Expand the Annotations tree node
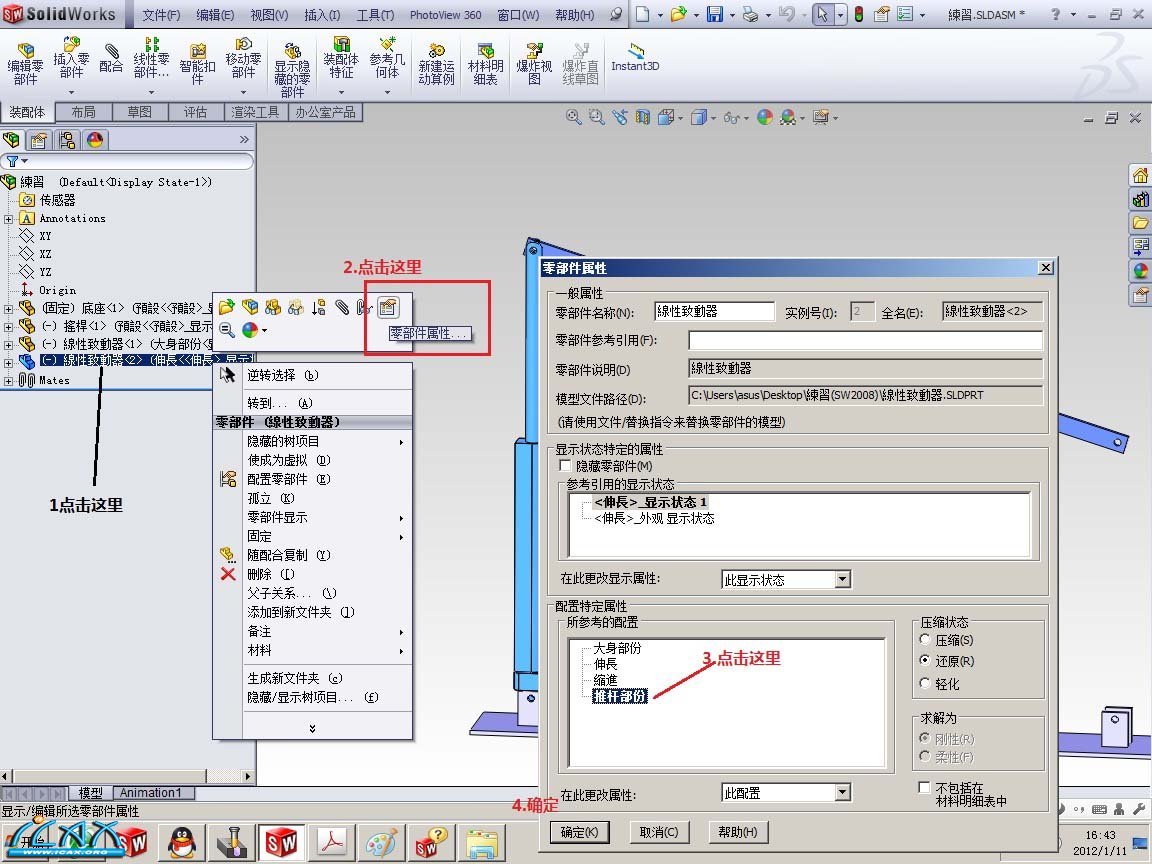Image resolution: width=1152 pixels, height=864 pixels. pyautogui.click(x=9, y=219)
